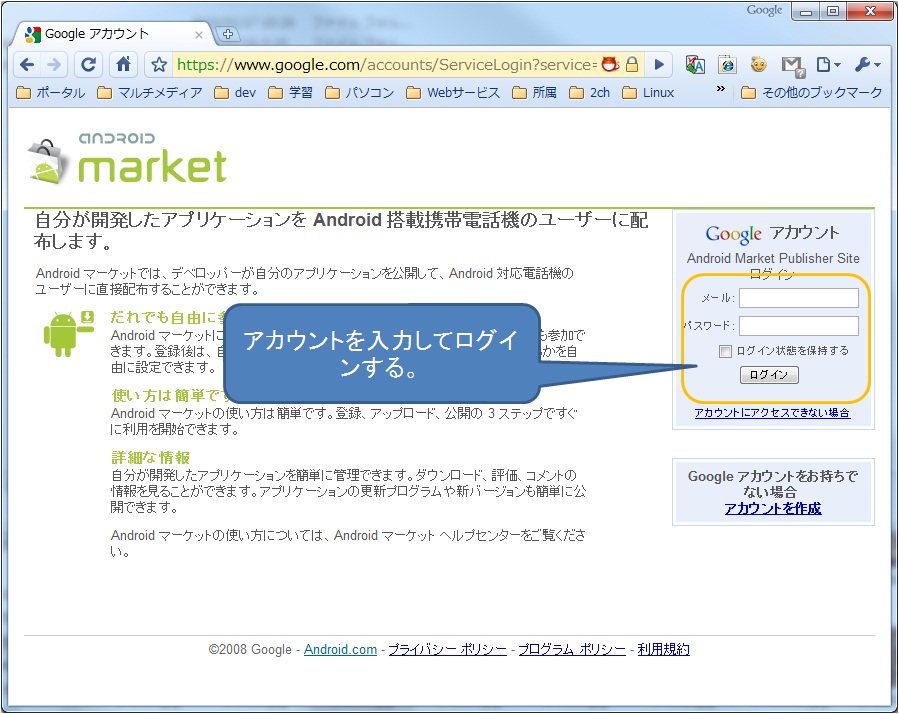Click the Android market logo
The width and height of the screenshot is (899, 714).
[127, 159]
